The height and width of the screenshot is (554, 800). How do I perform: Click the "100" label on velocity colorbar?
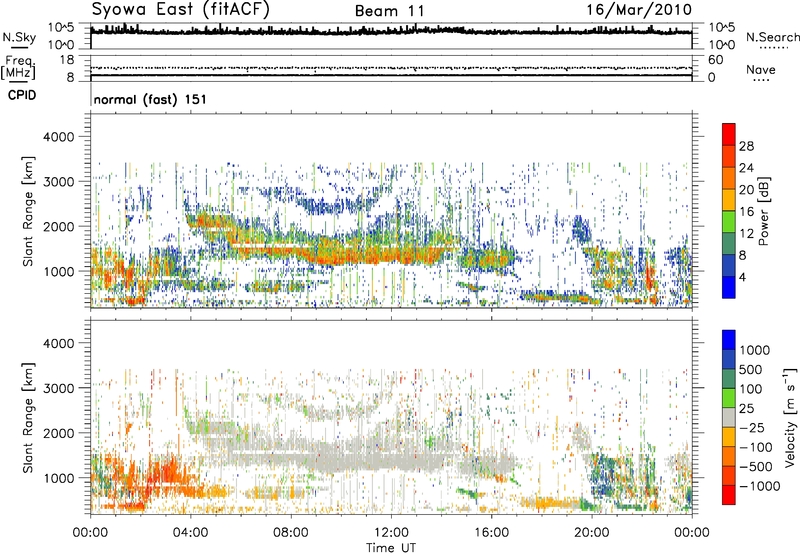pos(750,389)
